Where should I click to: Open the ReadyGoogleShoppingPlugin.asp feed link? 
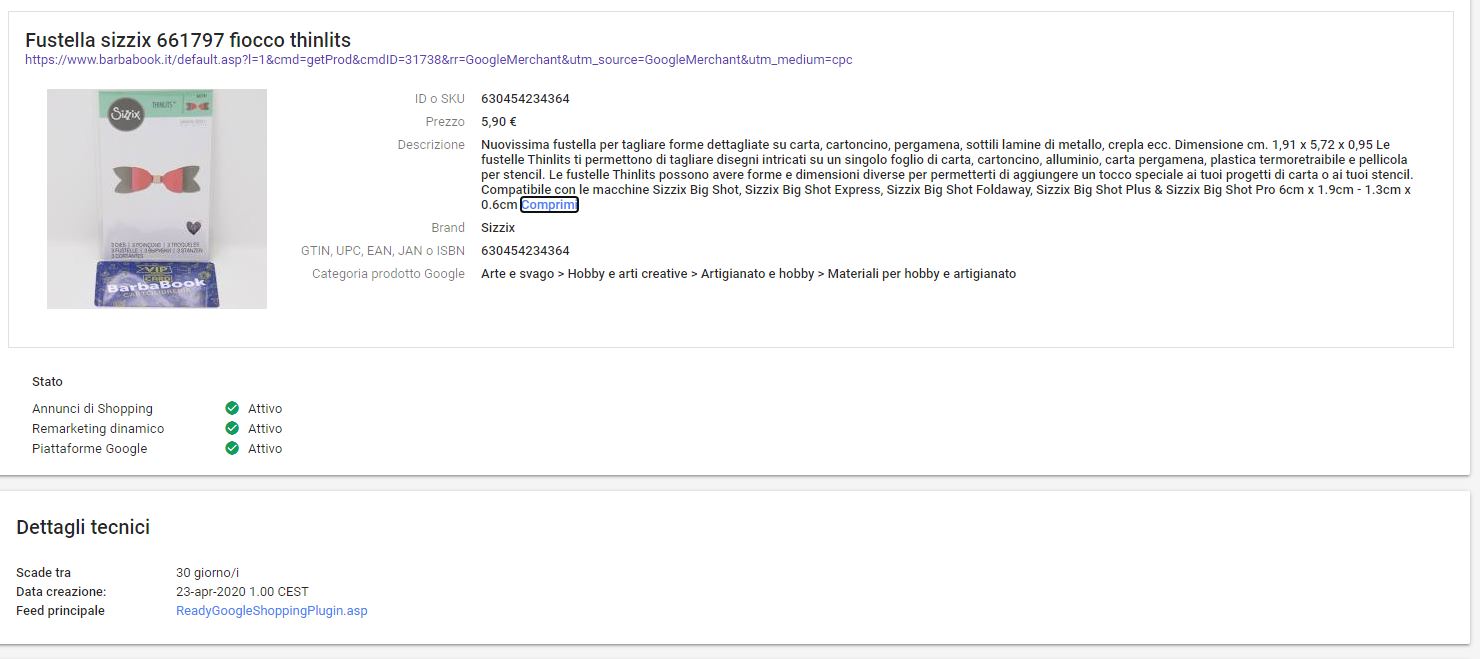point(272,611)
